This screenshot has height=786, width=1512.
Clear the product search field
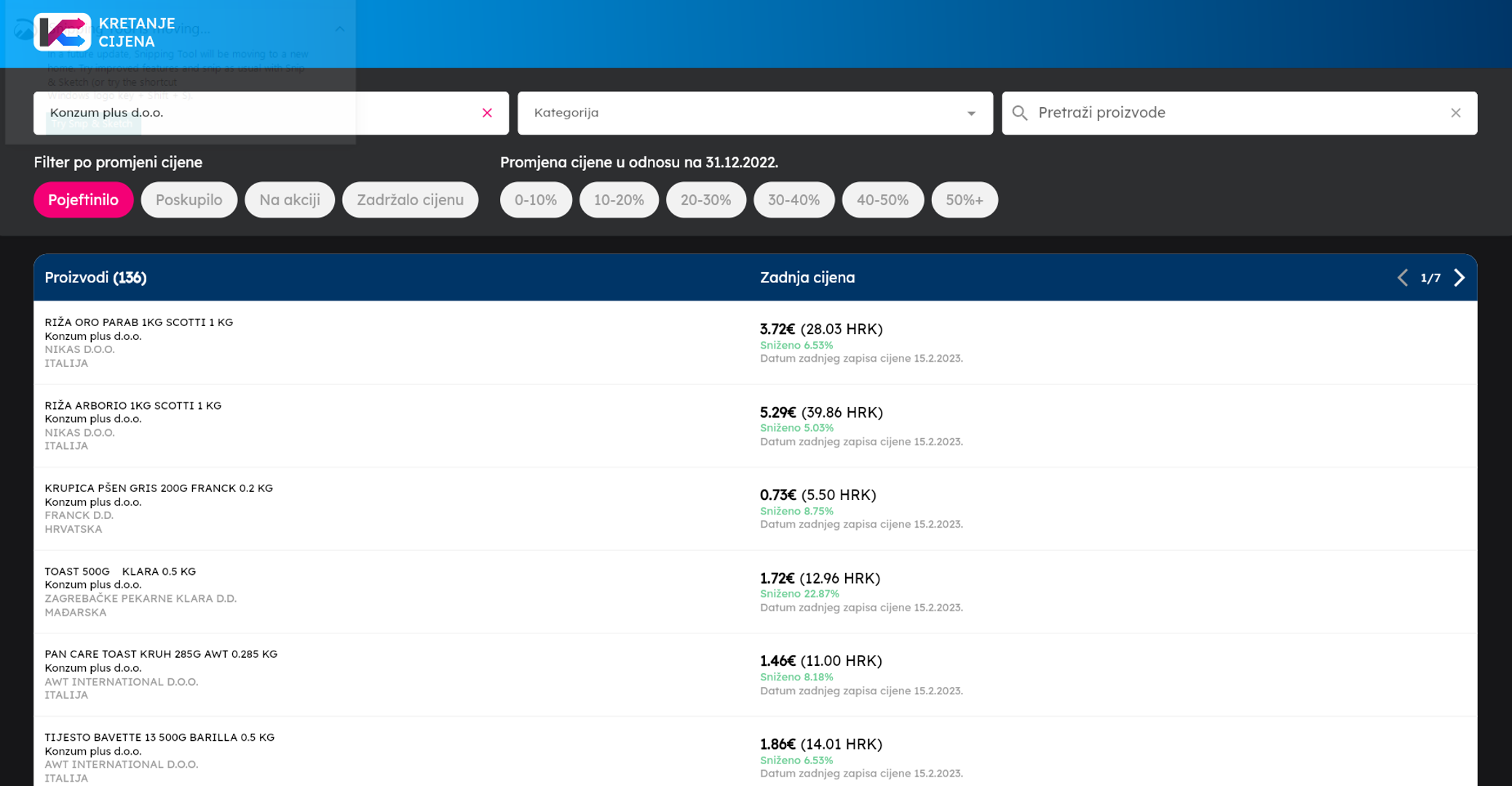(1455, 113)
